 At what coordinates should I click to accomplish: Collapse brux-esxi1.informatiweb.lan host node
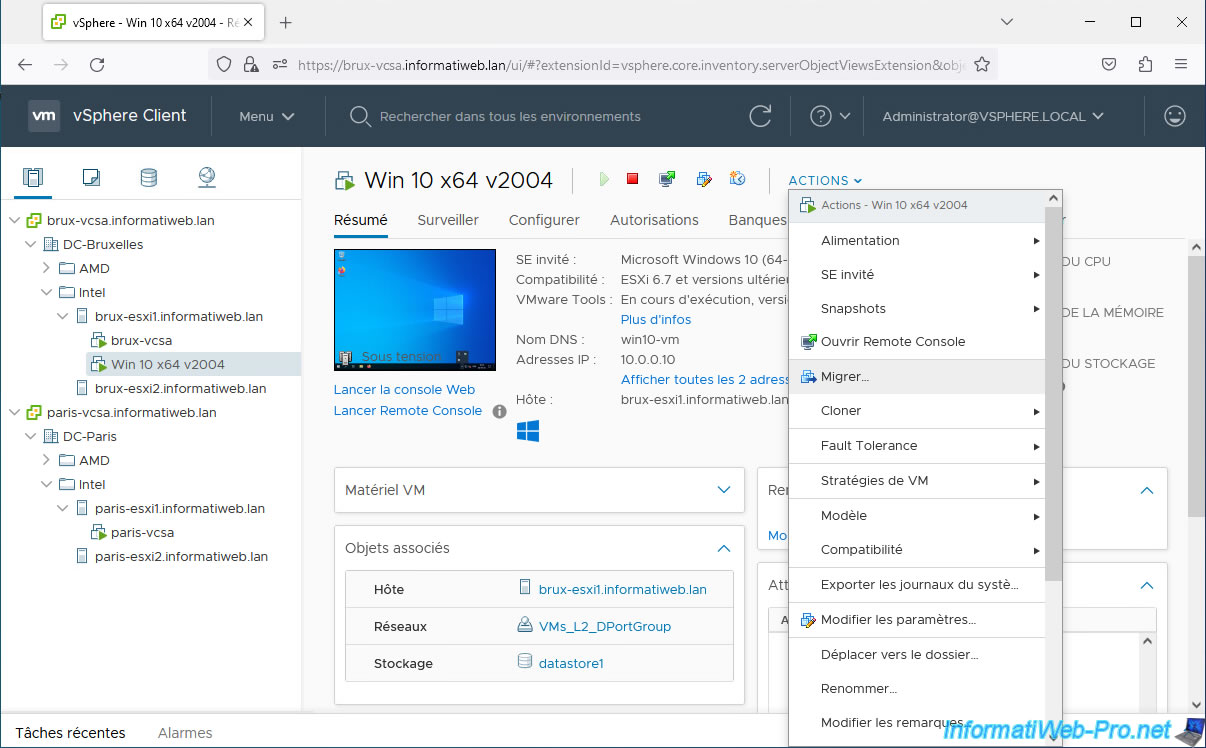pos(62,316)
